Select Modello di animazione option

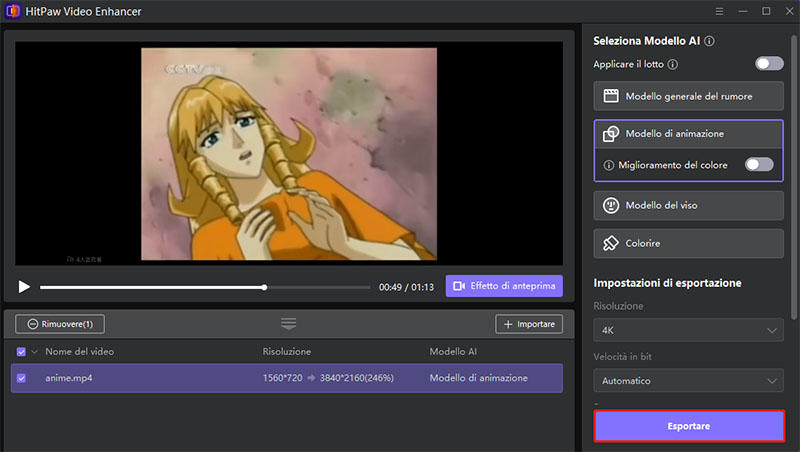[x=688, y=134]
